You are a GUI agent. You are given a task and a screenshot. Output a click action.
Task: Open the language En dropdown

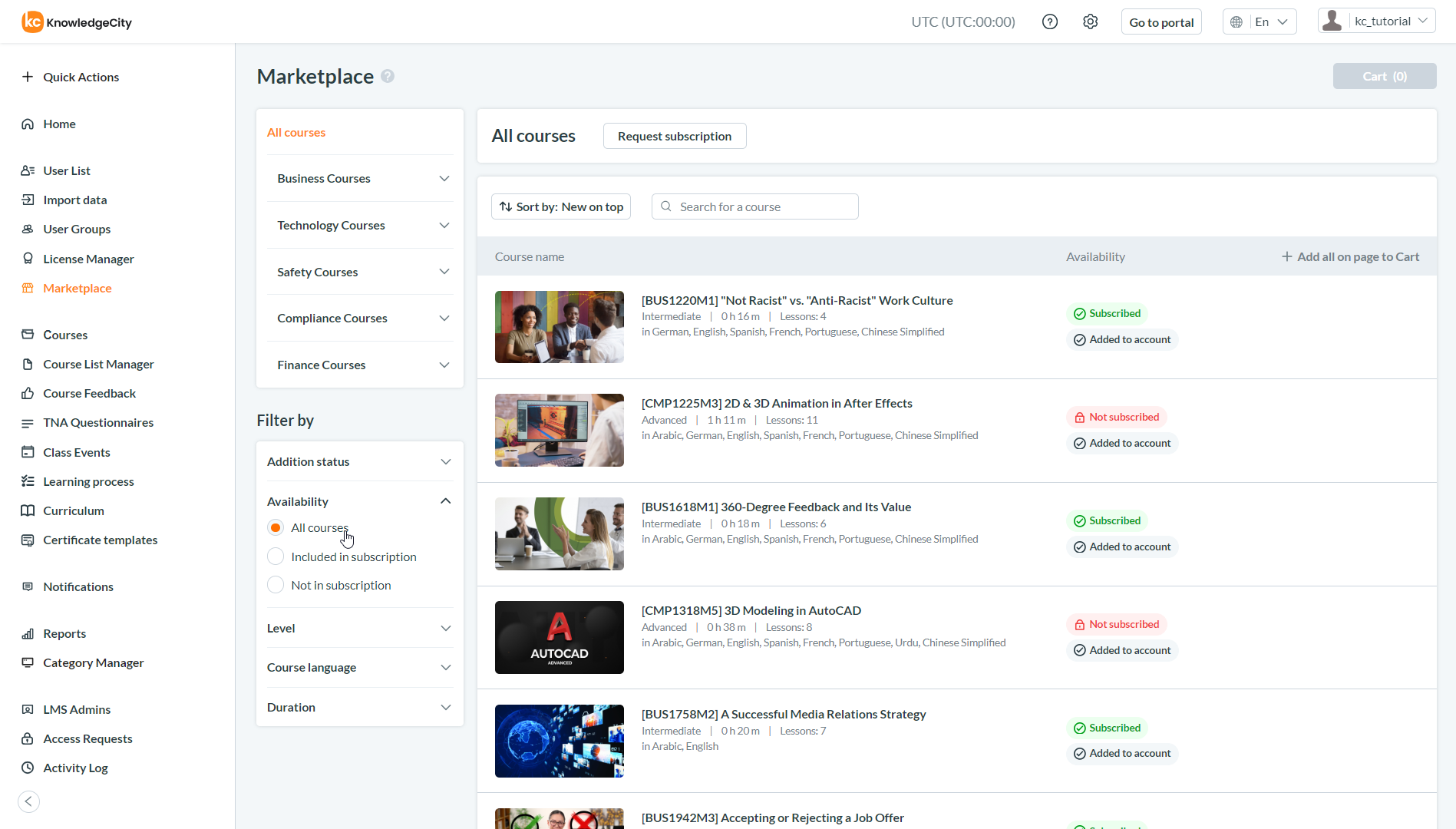click(1260, 22)
